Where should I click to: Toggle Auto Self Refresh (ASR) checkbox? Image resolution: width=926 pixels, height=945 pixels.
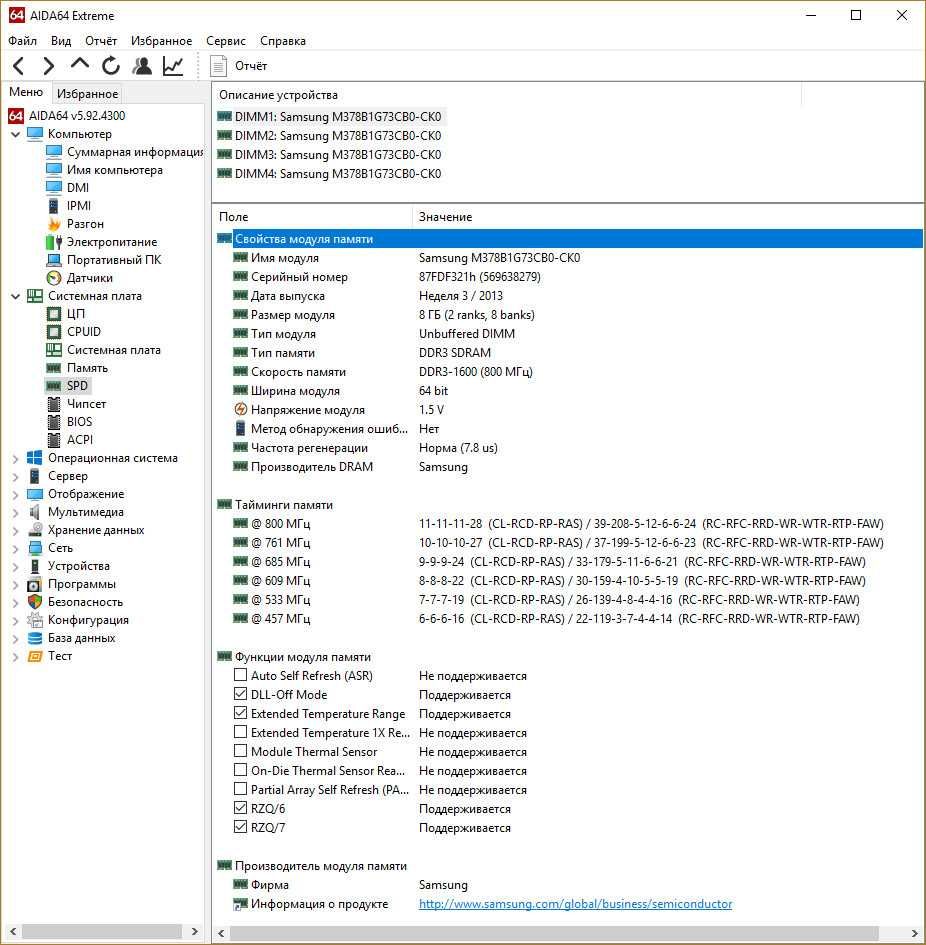coord(241,675)
